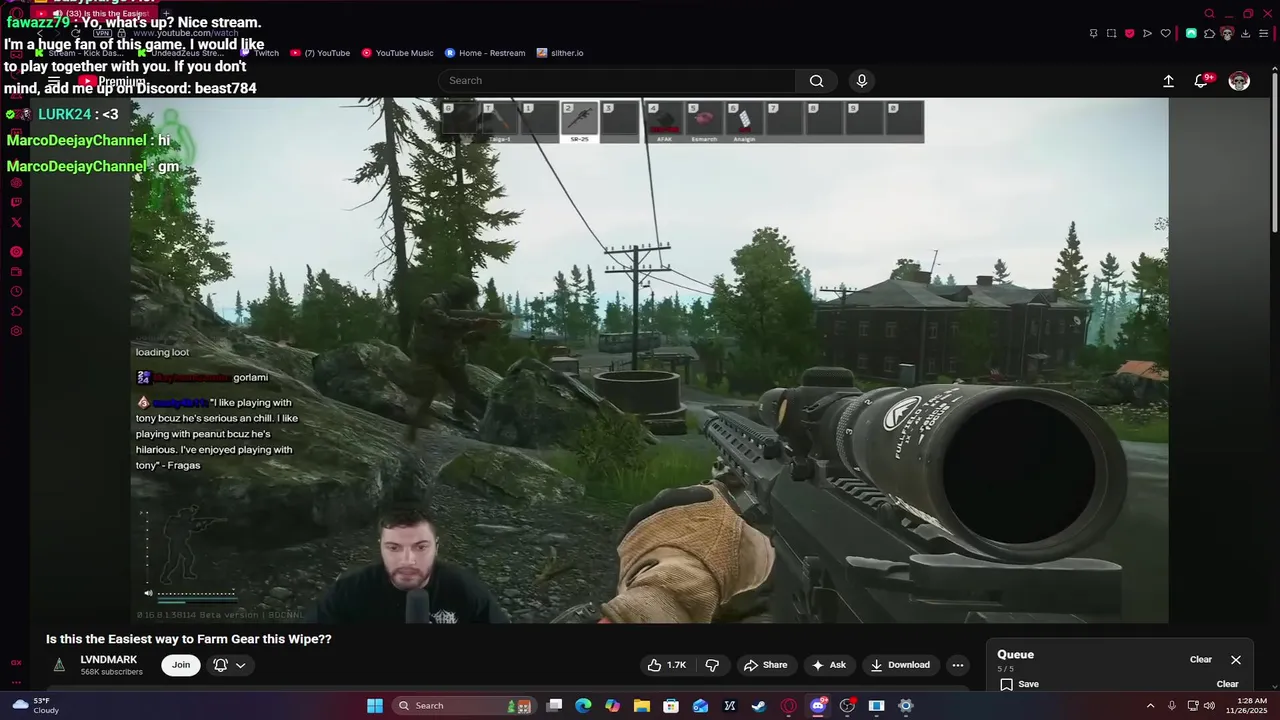1280x720 pixels.
Task: Like the video with thumbs up
Action: click(668, 665)
